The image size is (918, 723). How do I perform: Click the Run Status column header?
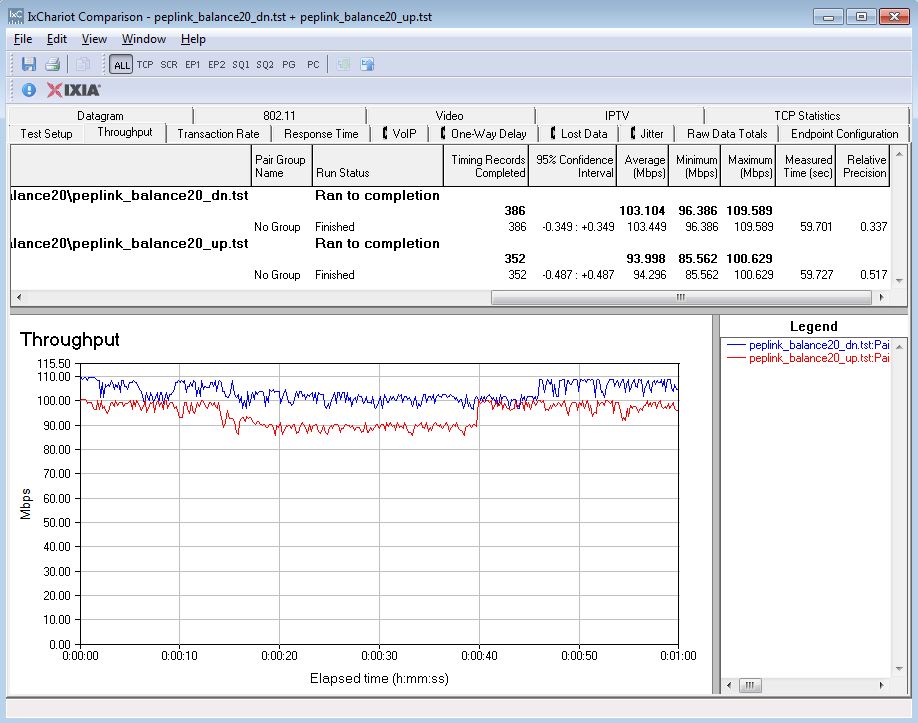click(378, 166)
